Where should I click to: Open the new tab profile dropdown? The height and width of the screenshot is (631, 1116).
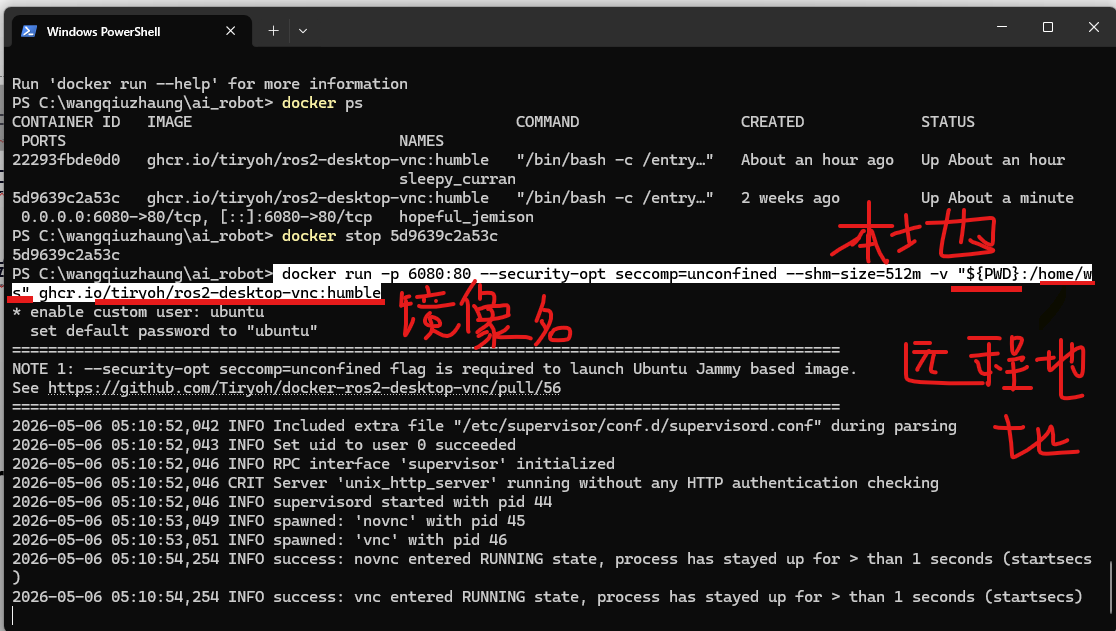303,31
